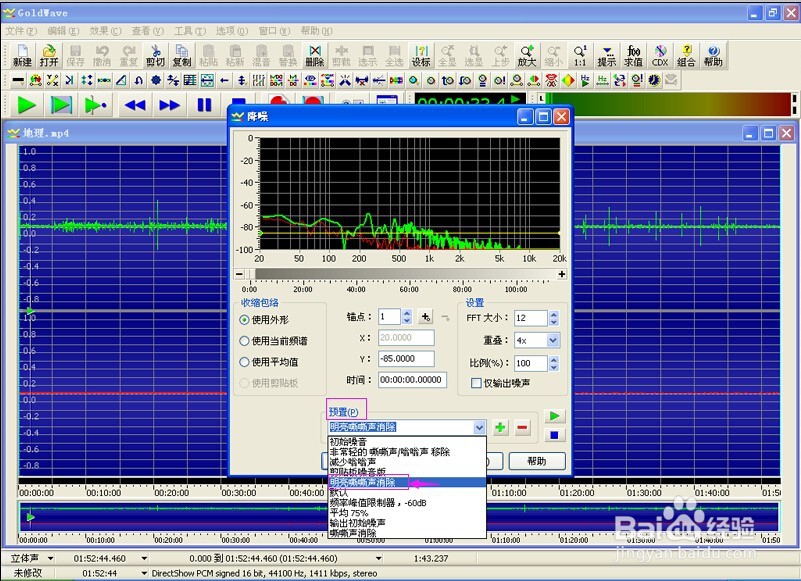Adjust the 比例(%) spinner arrows
Image resolution: width=801 pixels, height=581 pixels.
coord(554,363)
